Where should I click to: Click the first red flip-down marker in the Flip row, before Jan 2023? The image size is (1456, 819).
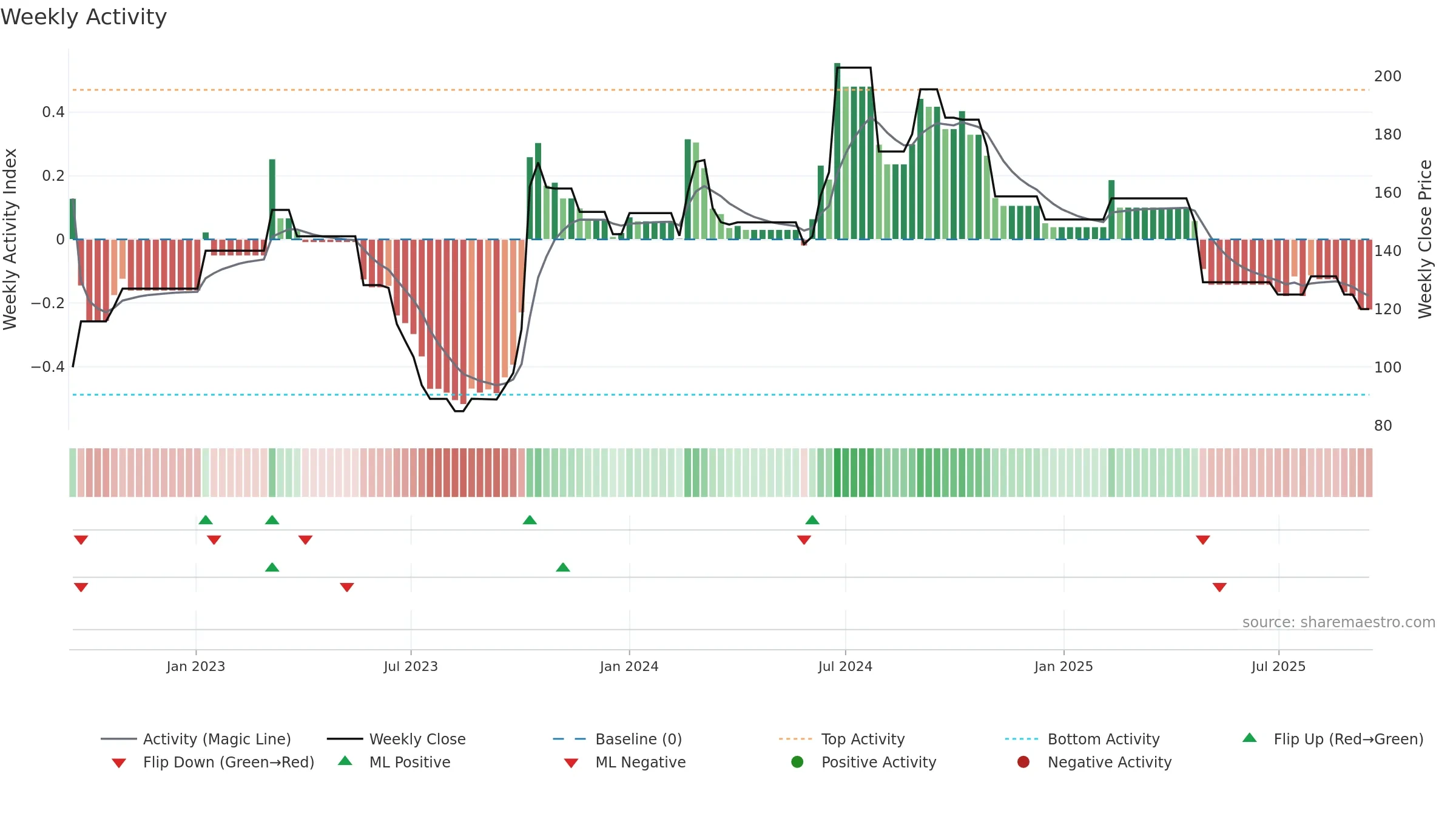(81, 540)
